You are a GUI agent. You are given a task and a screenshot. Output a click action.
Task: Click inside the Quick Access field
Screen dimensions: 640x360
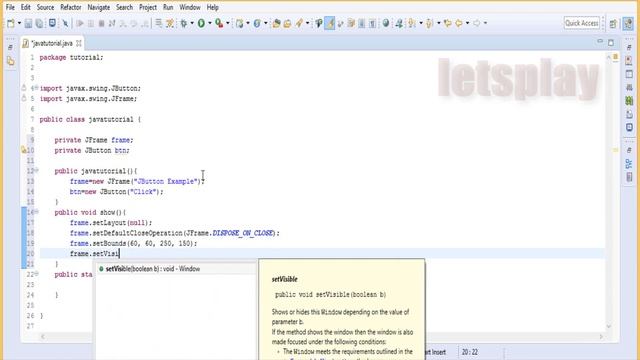click(x=582, y=23)
